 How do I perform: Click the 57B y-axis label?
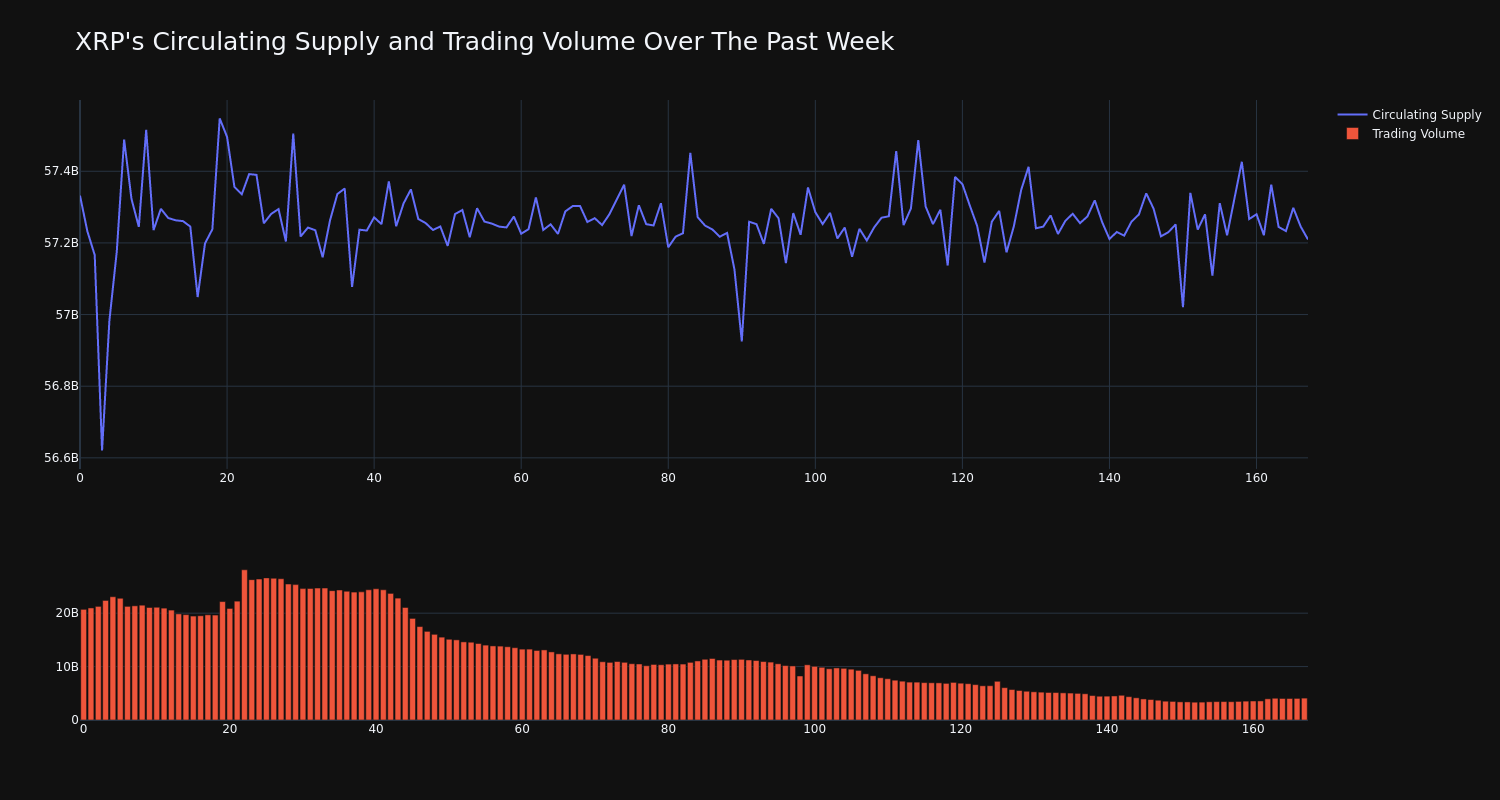coord(66,315)
